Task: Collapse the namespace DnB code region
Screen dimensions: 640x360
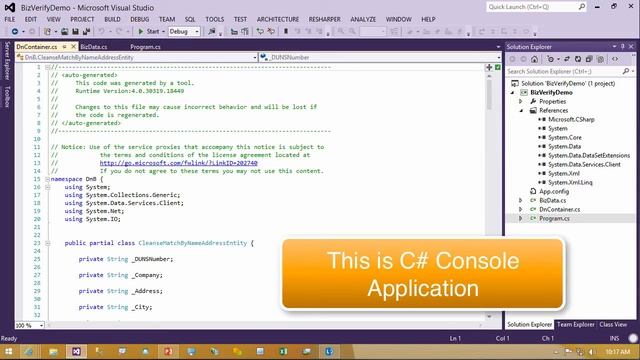Action: [x=47, y=179]
